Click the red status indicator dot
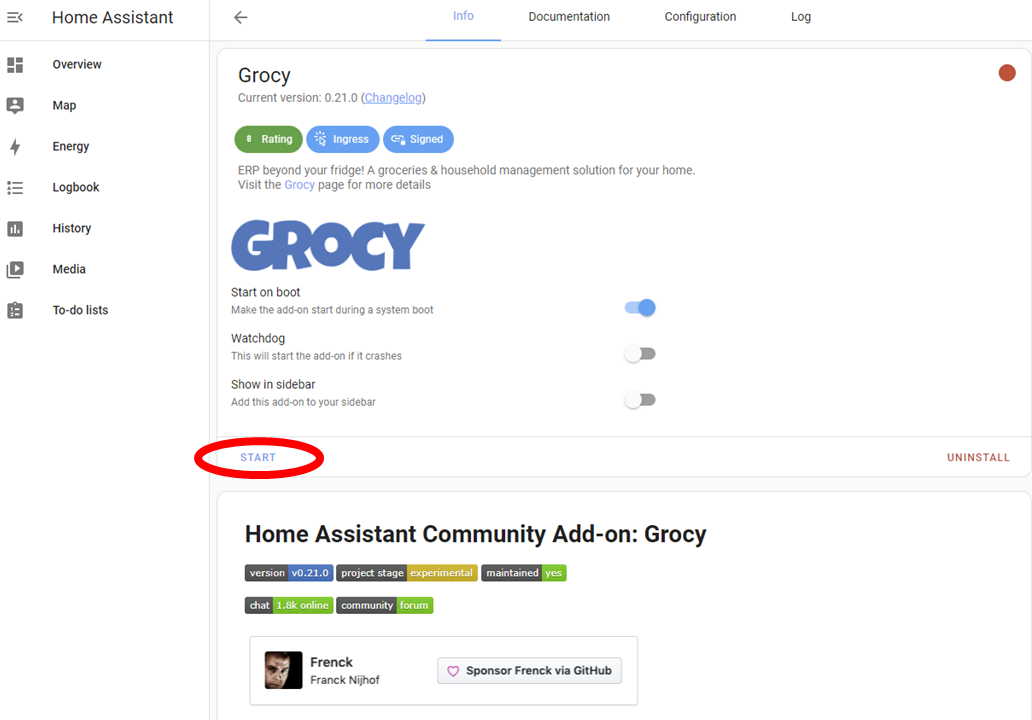Image resolution: width=1032 pixels, height=720 pixels. point(1006,72)
